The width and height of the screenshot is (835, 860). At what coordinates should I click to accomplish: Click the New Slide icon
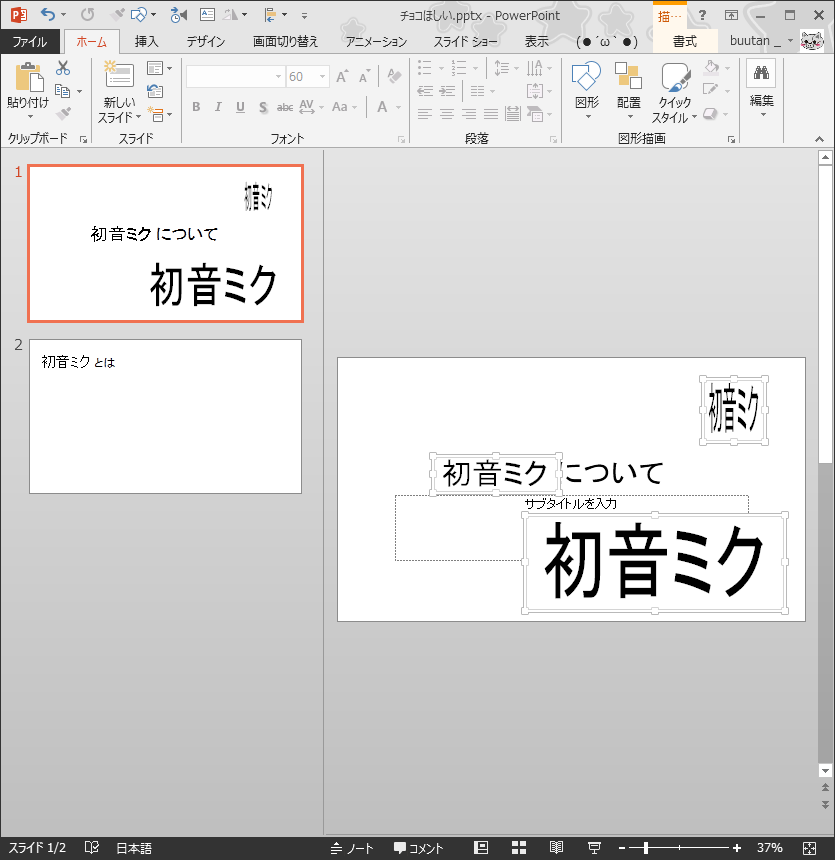coord(119,75)
